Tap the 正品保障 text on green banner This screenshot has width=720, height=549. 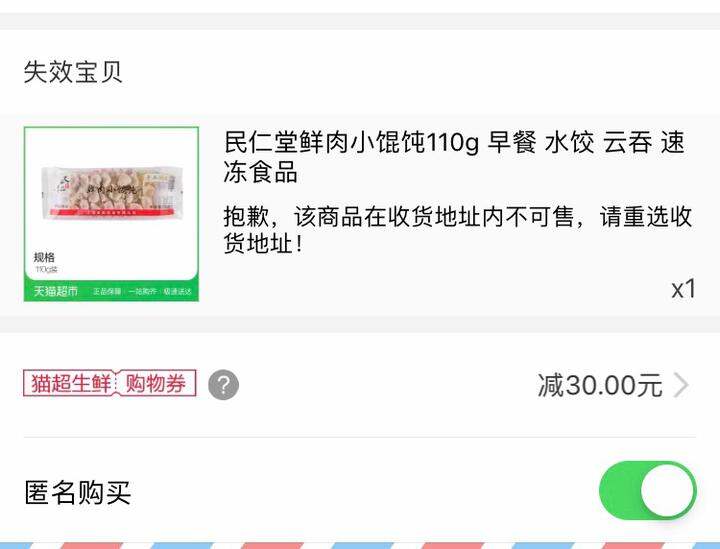click(107, 291)
